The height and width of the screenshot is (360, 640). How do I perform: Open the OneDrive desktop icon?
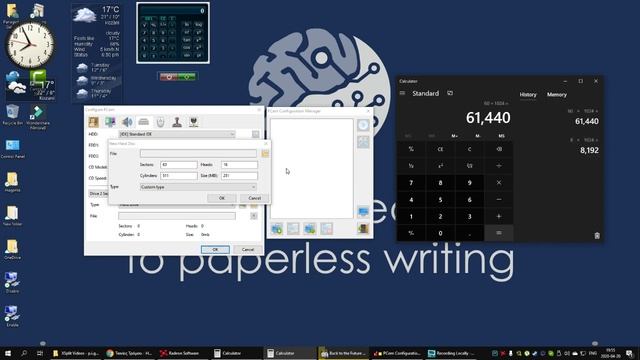click(12, 249)
